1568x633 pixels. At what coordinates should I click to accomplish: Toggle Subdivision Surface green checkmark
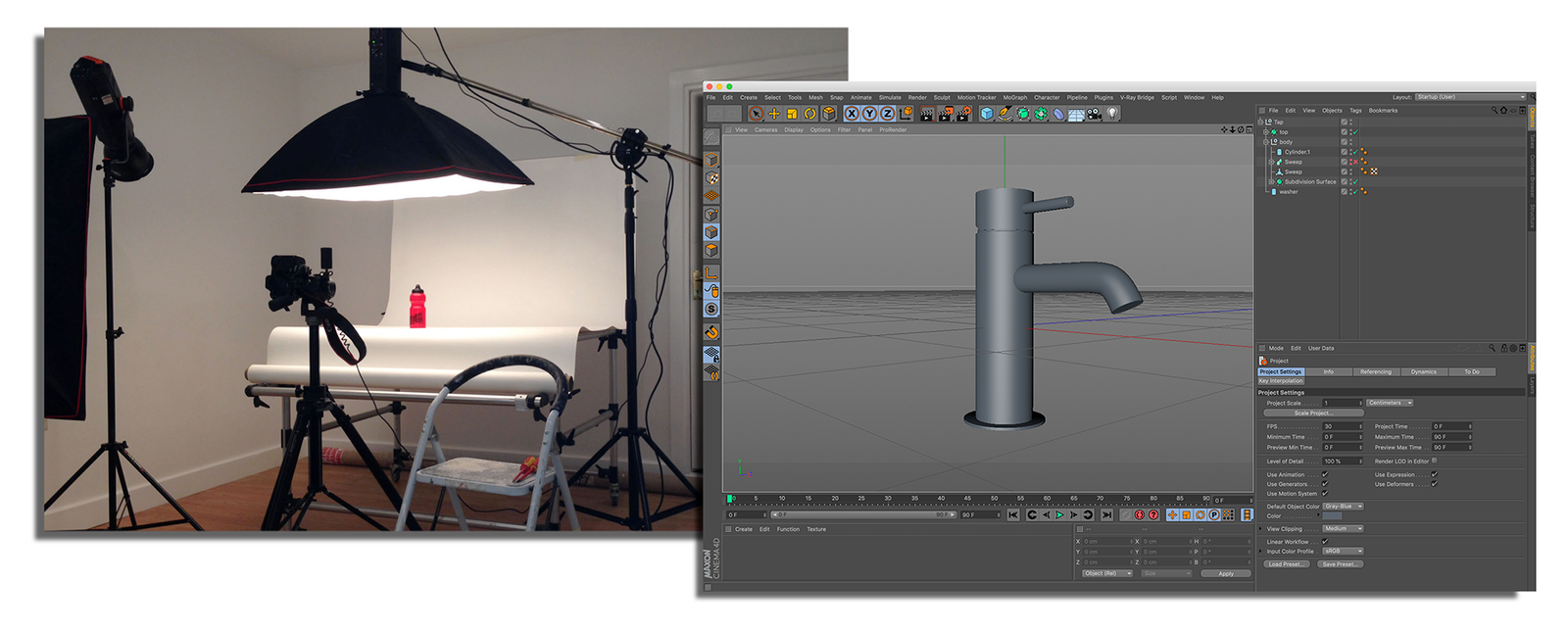click(x=1354, y=182)
